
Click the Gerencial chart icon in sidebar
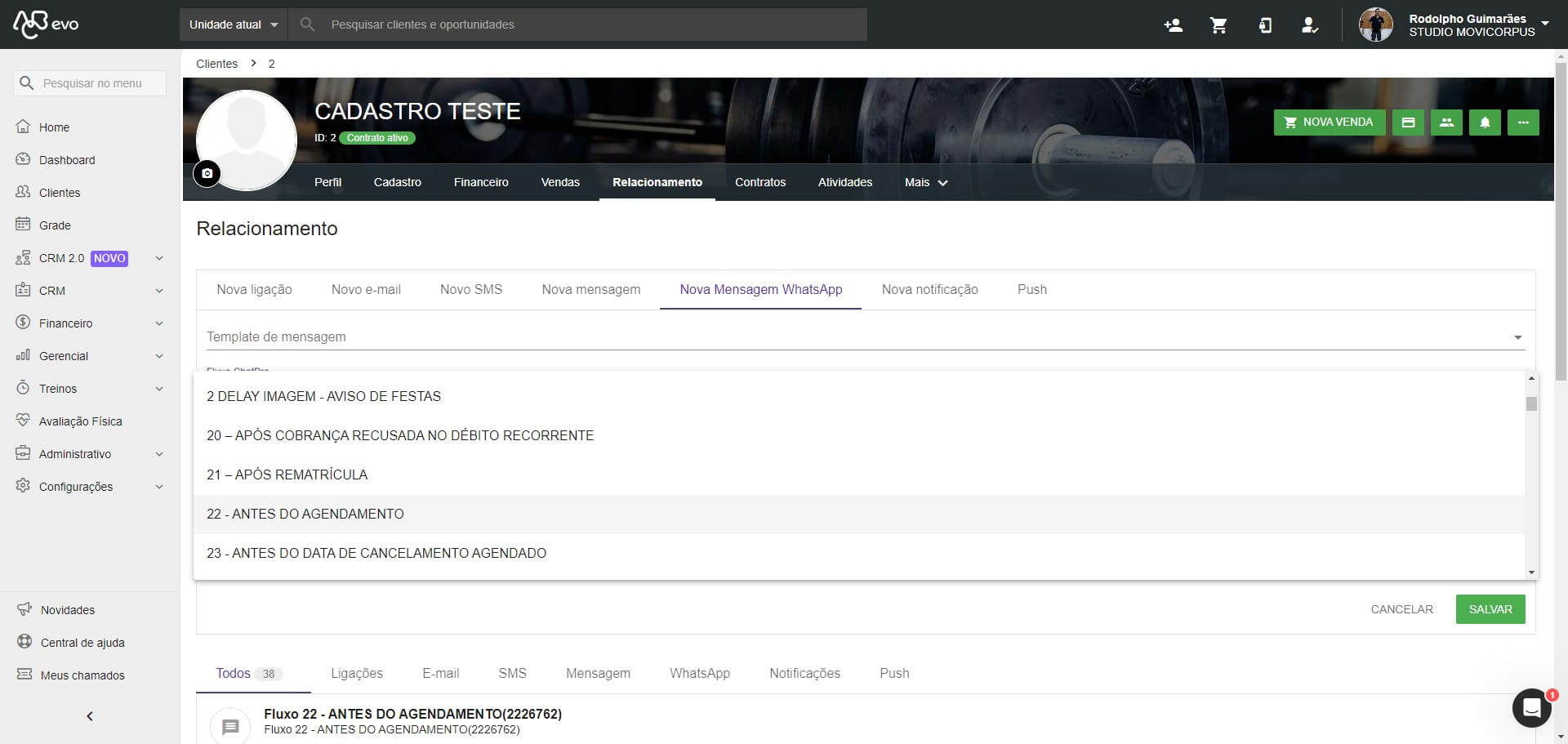pyautogui.click(x=23, y=355)
